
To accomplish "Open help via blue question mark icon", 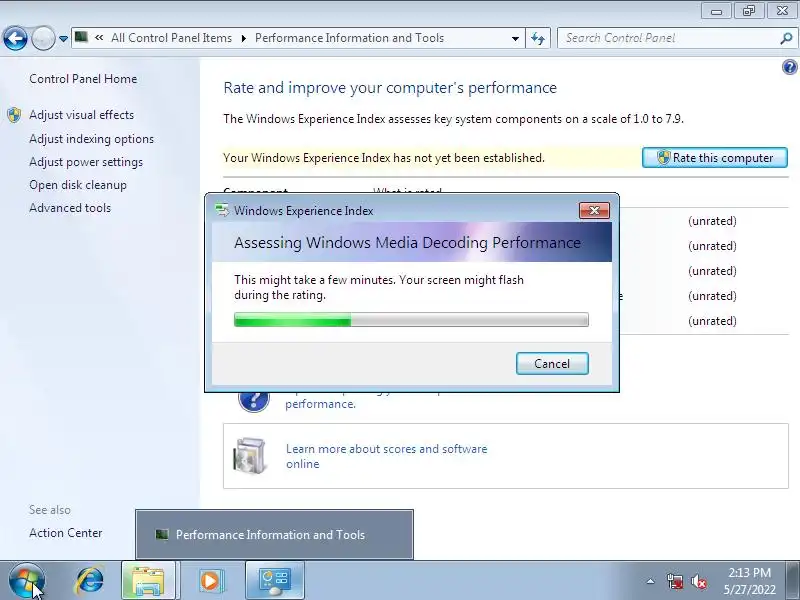I will 789,67.
